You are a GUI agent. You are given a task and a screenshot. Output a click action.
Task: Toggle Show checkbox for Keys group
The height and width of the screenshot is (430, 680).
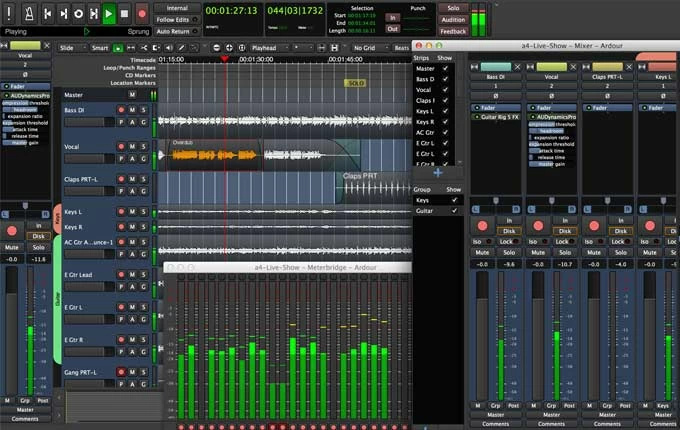(x=456, y=200)
